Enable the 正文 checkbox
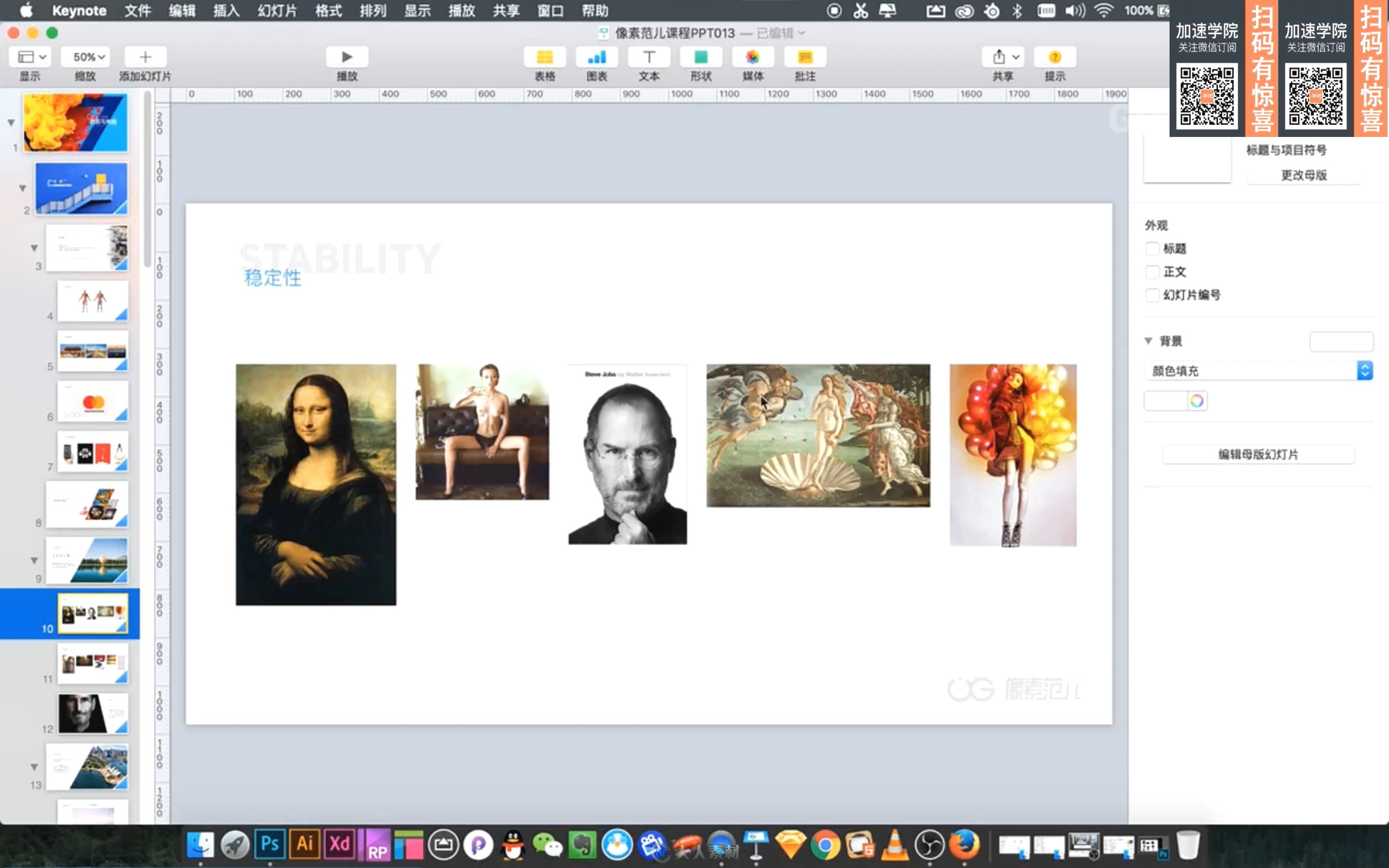1389x868 pixels. coord(1152,271)
